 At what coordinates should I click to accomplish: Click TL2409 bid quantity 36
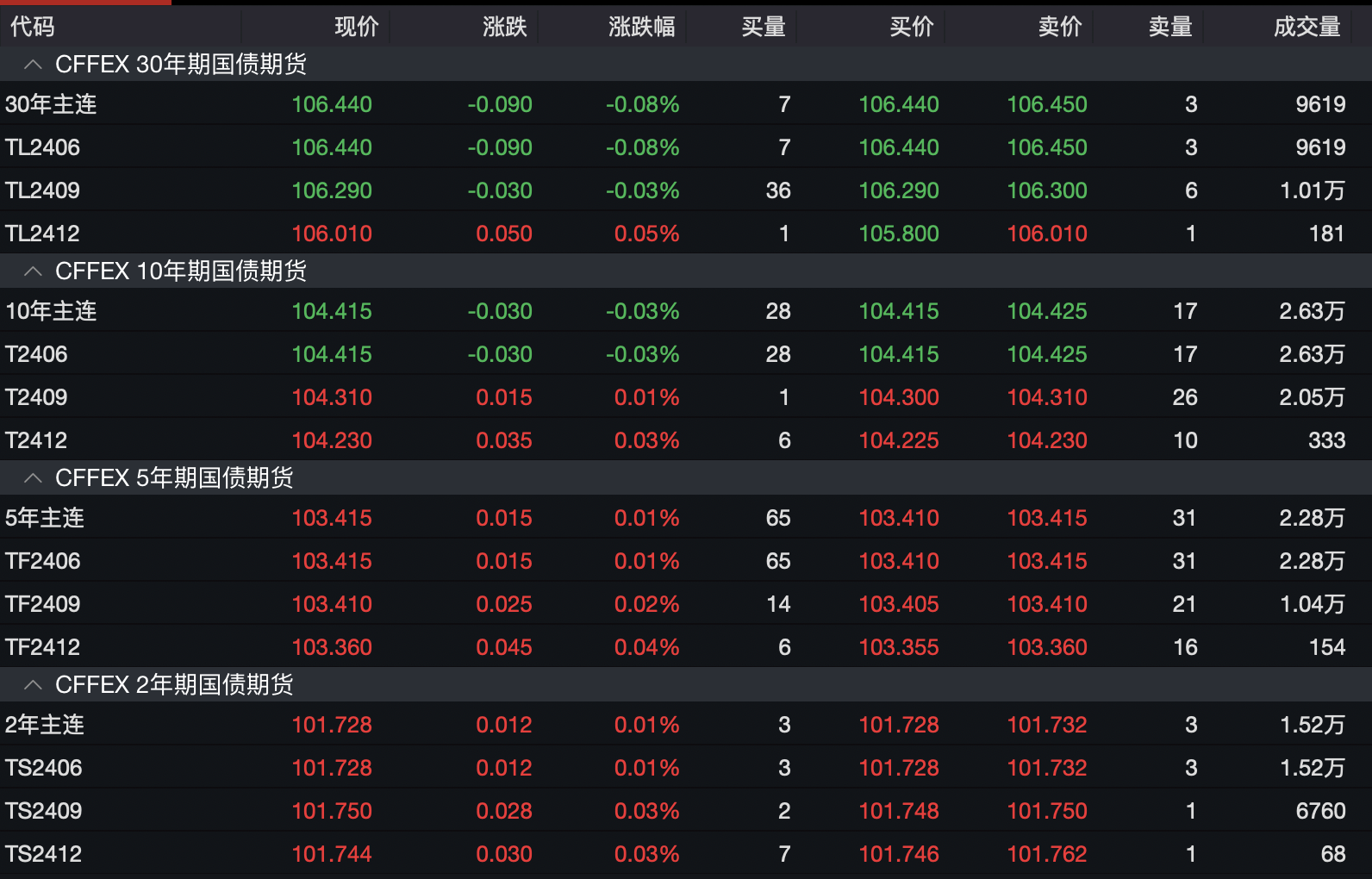(778, 190)
